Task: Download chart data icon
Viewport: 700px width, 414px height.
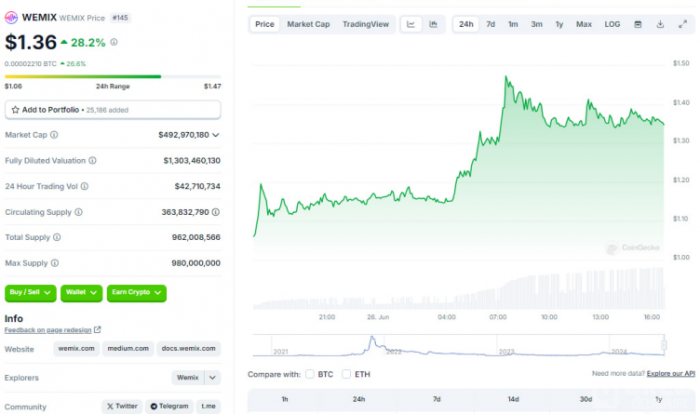Action: click(x=660, y=24)
